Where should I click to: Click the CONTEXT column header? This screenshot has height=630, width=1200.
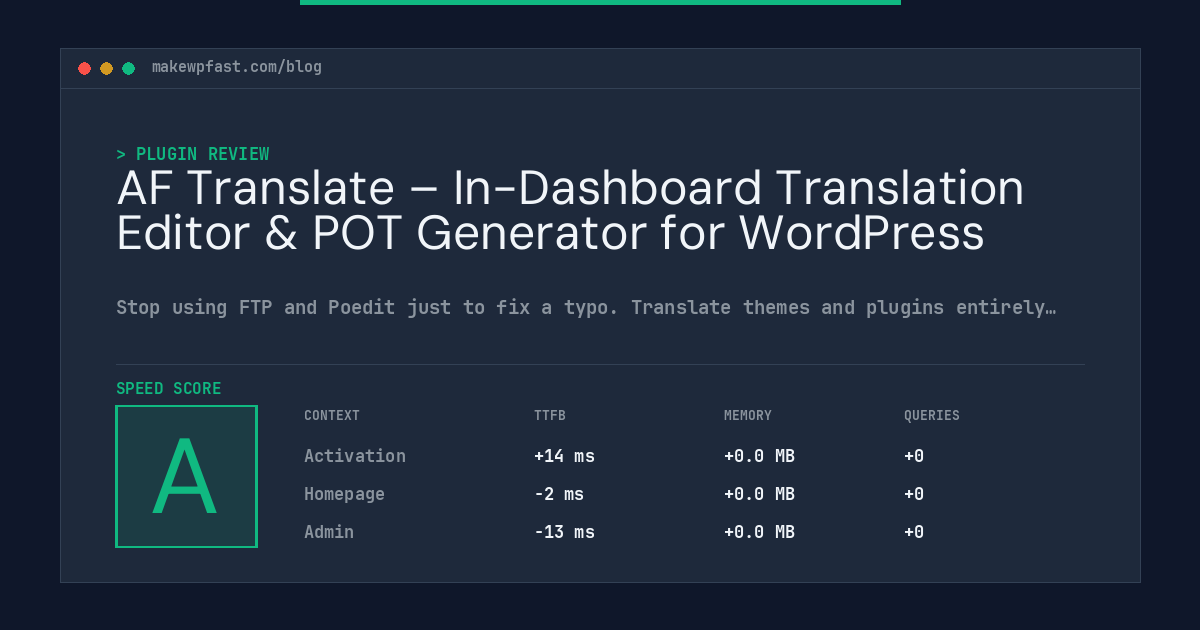point(332,415)
